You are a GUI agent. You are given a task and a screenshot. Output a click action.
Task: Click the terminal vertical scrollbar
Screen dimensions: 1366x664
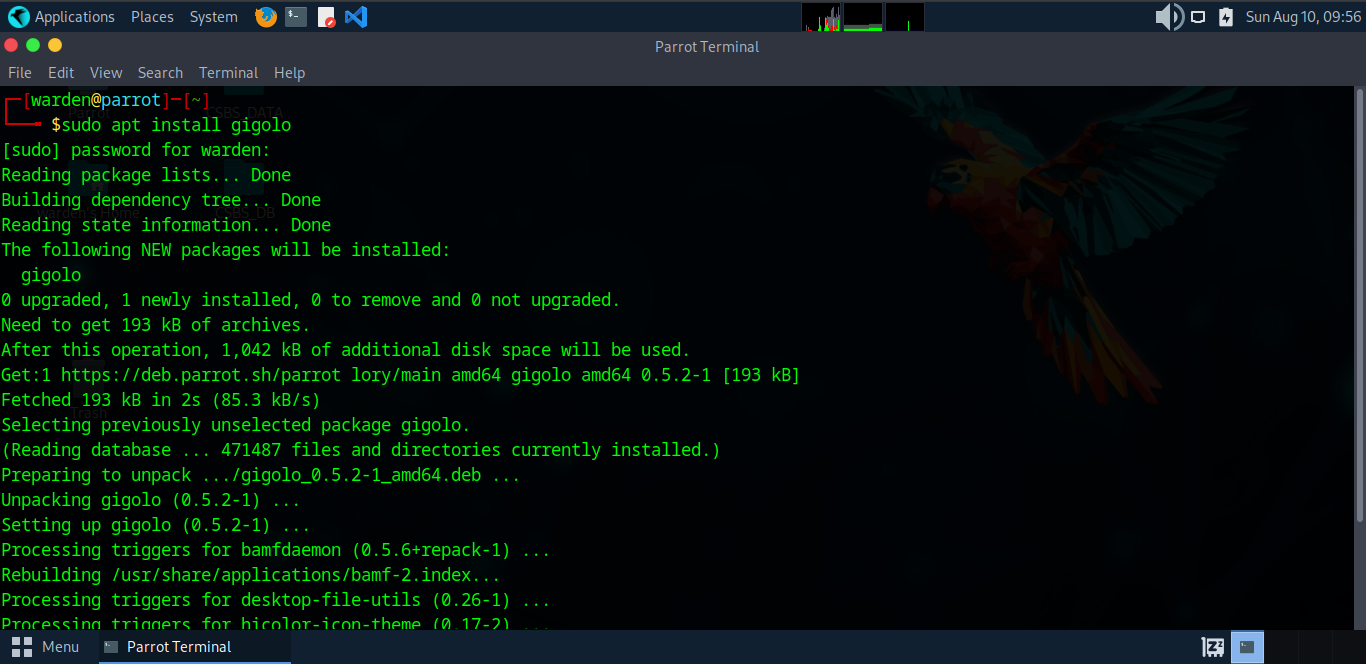coord(1359,300)
